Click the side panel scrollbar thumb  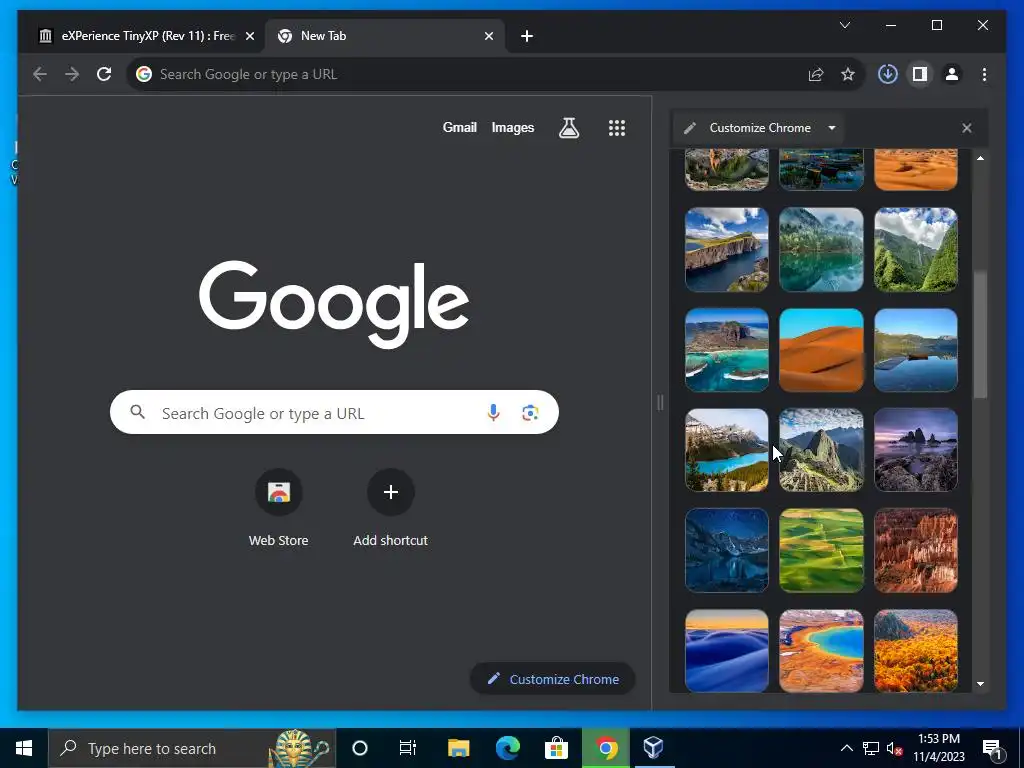click(x=980, y=334)
